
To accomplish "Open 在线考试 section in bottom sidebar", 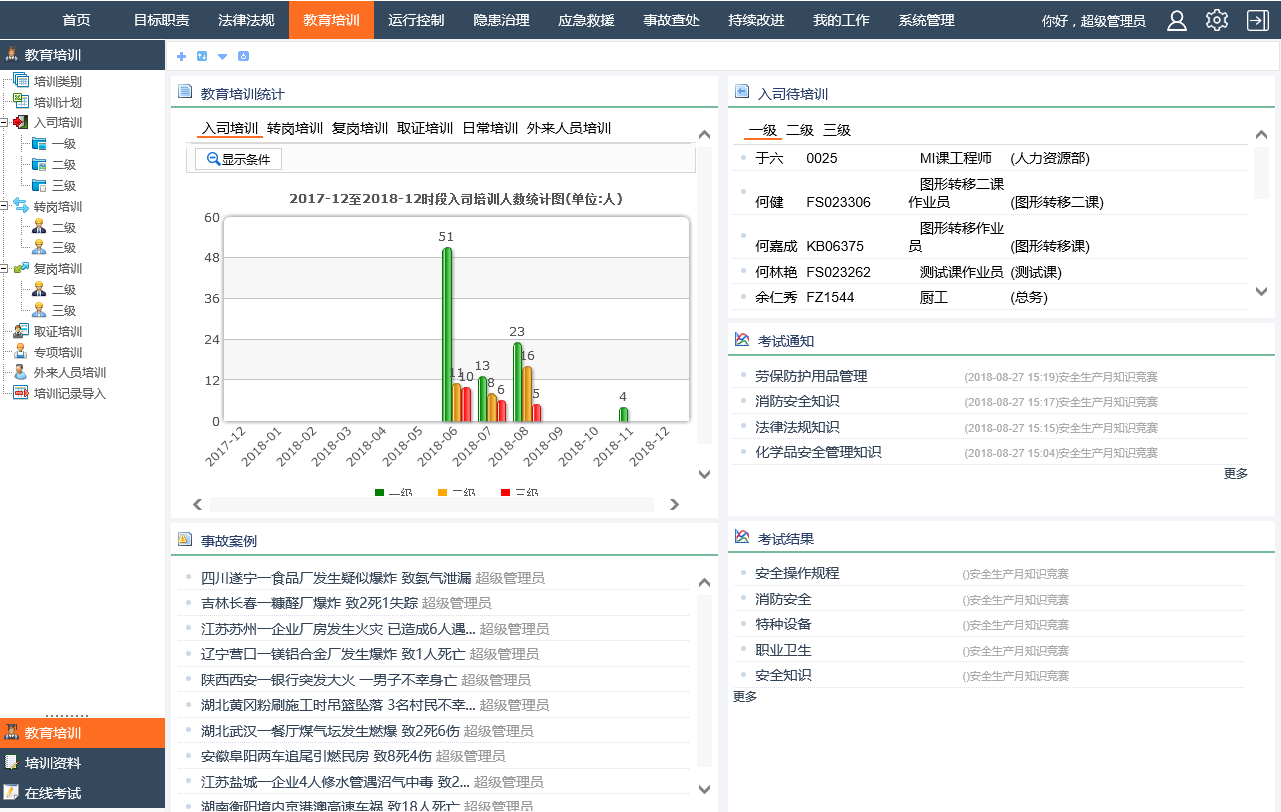I will coord(82,793).
